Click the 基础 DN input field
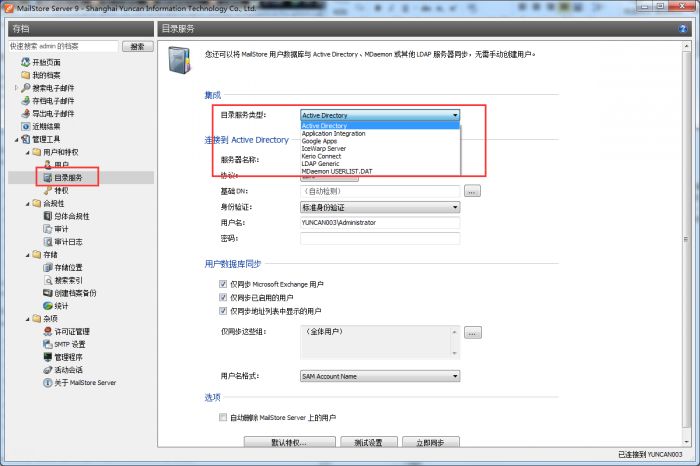 click(x=380, y=191)
